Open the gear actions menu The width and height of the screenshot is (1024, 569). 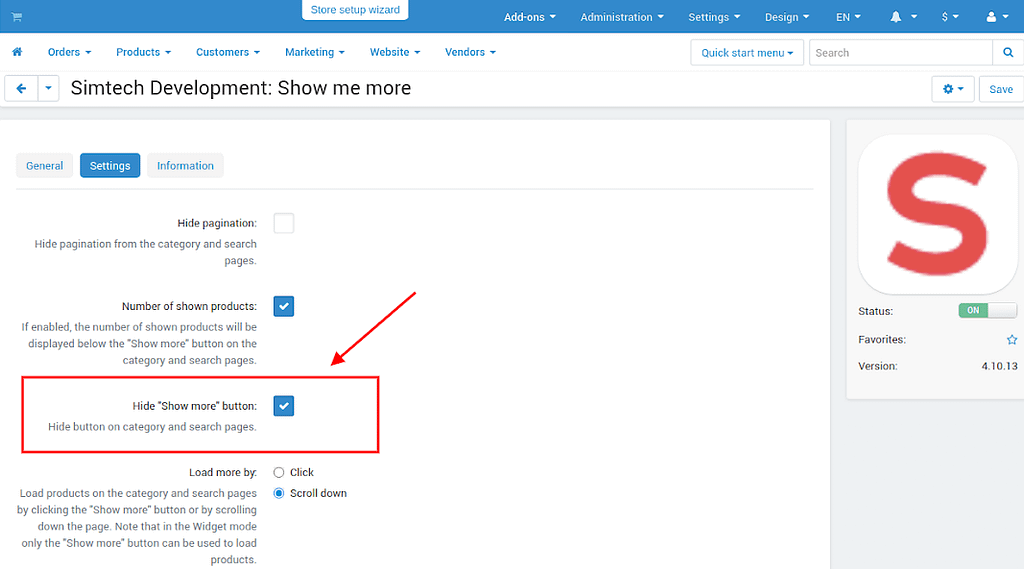click(x=953, y=89)
